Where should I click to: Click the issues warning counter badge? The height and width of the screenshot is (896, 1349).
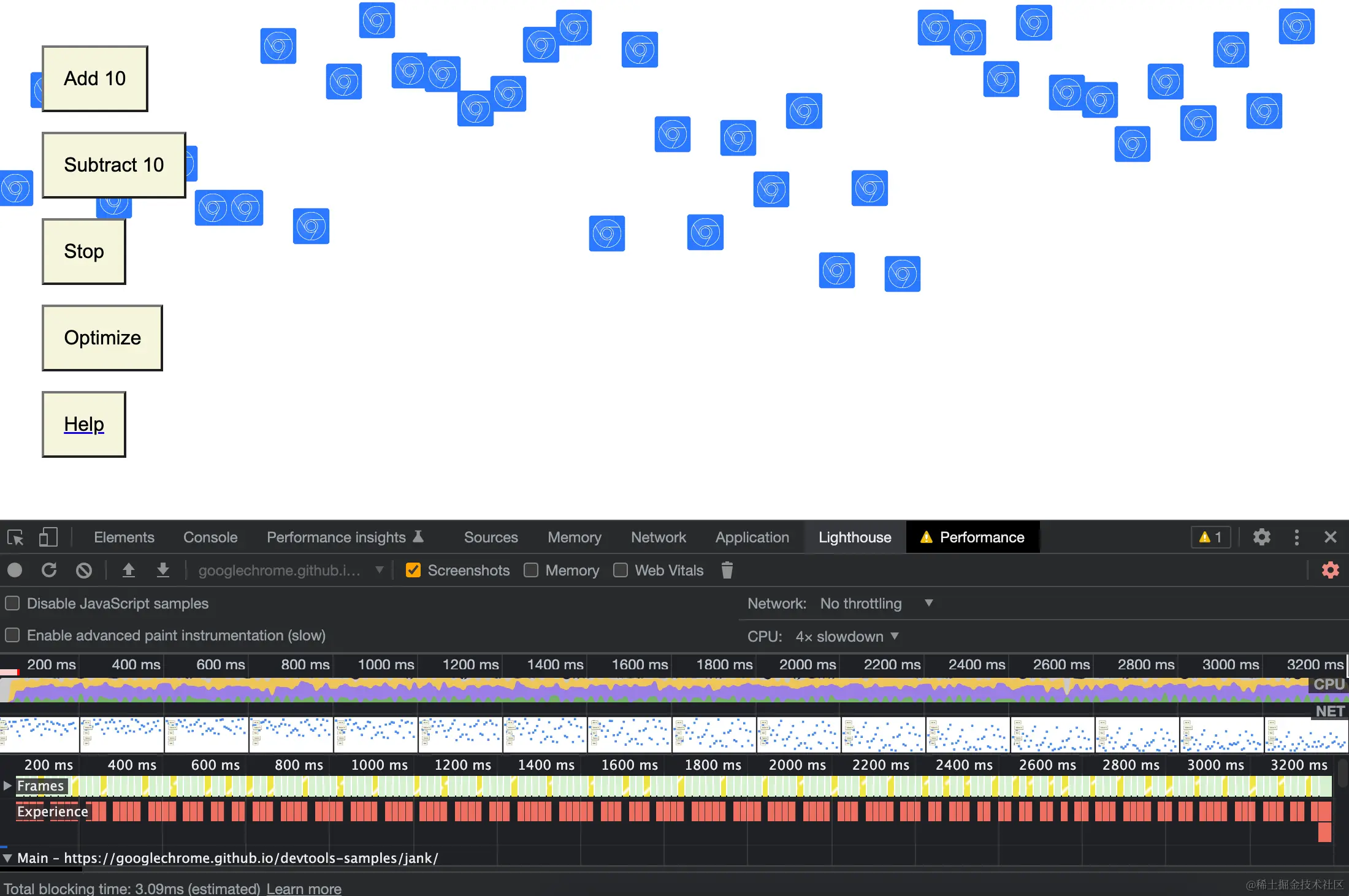pyautogui.click(x=1210, y=537)
